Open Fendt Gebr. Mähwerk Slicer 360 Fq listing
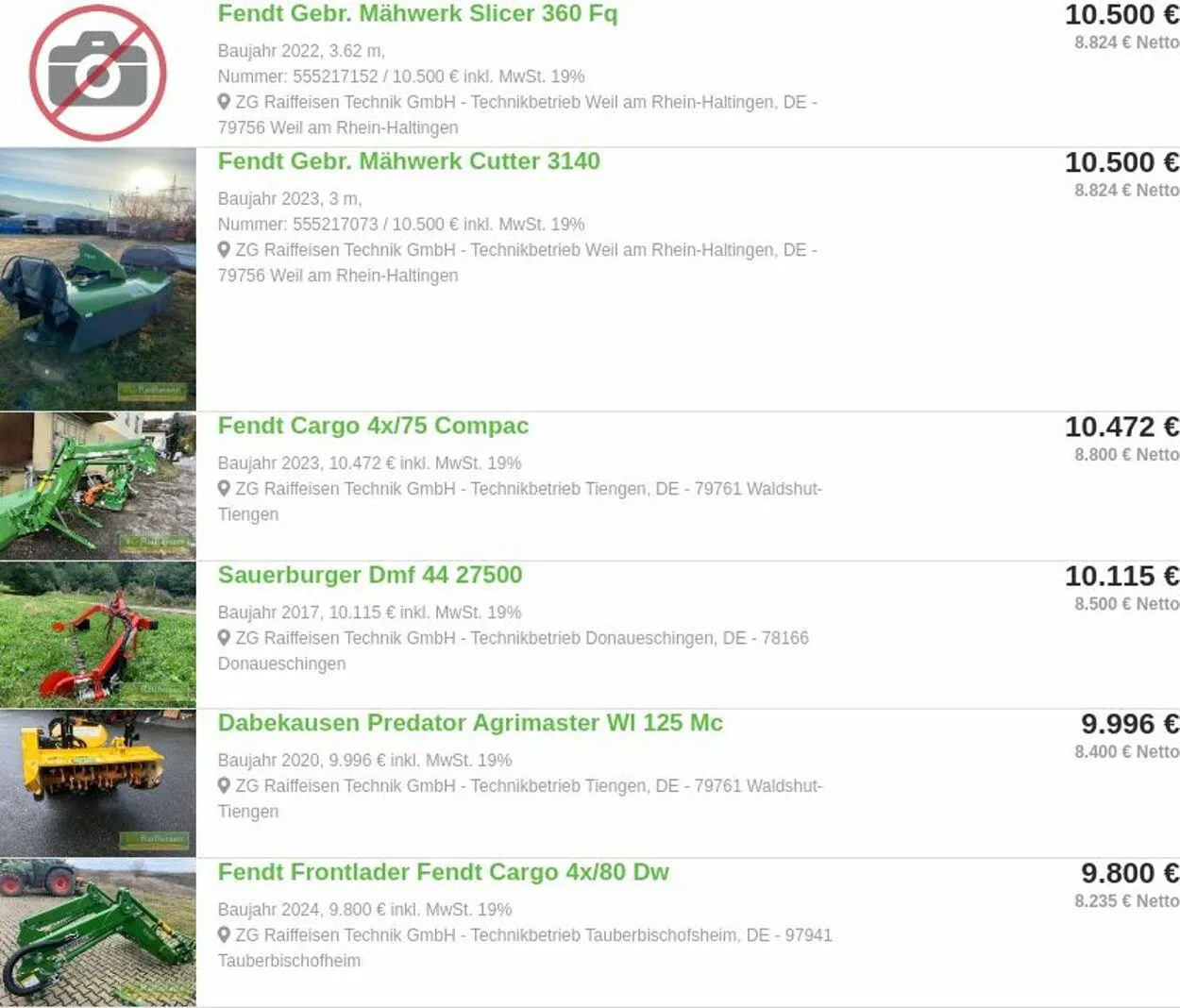 417,14
